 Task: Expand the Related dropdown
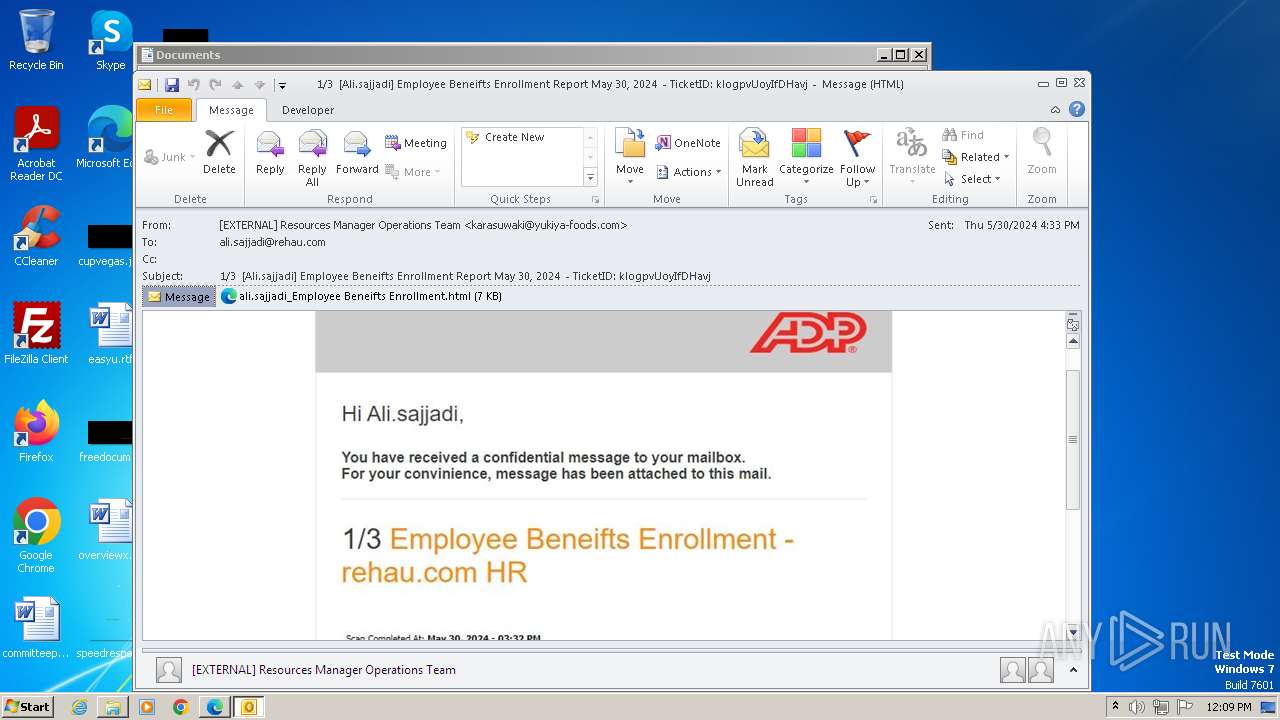click(x=976, y=157)
